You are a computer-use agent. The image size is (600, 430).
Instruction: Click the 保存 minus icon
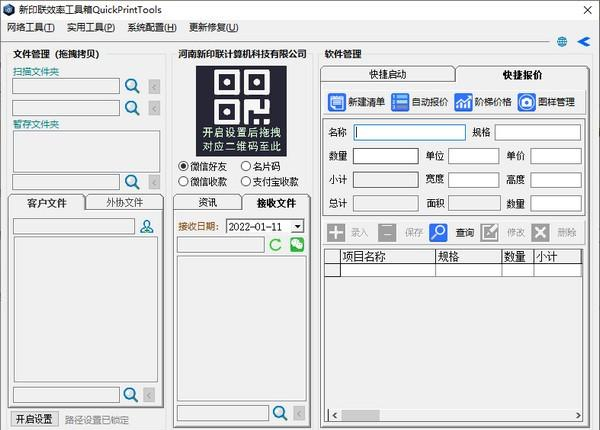[387, 233]
